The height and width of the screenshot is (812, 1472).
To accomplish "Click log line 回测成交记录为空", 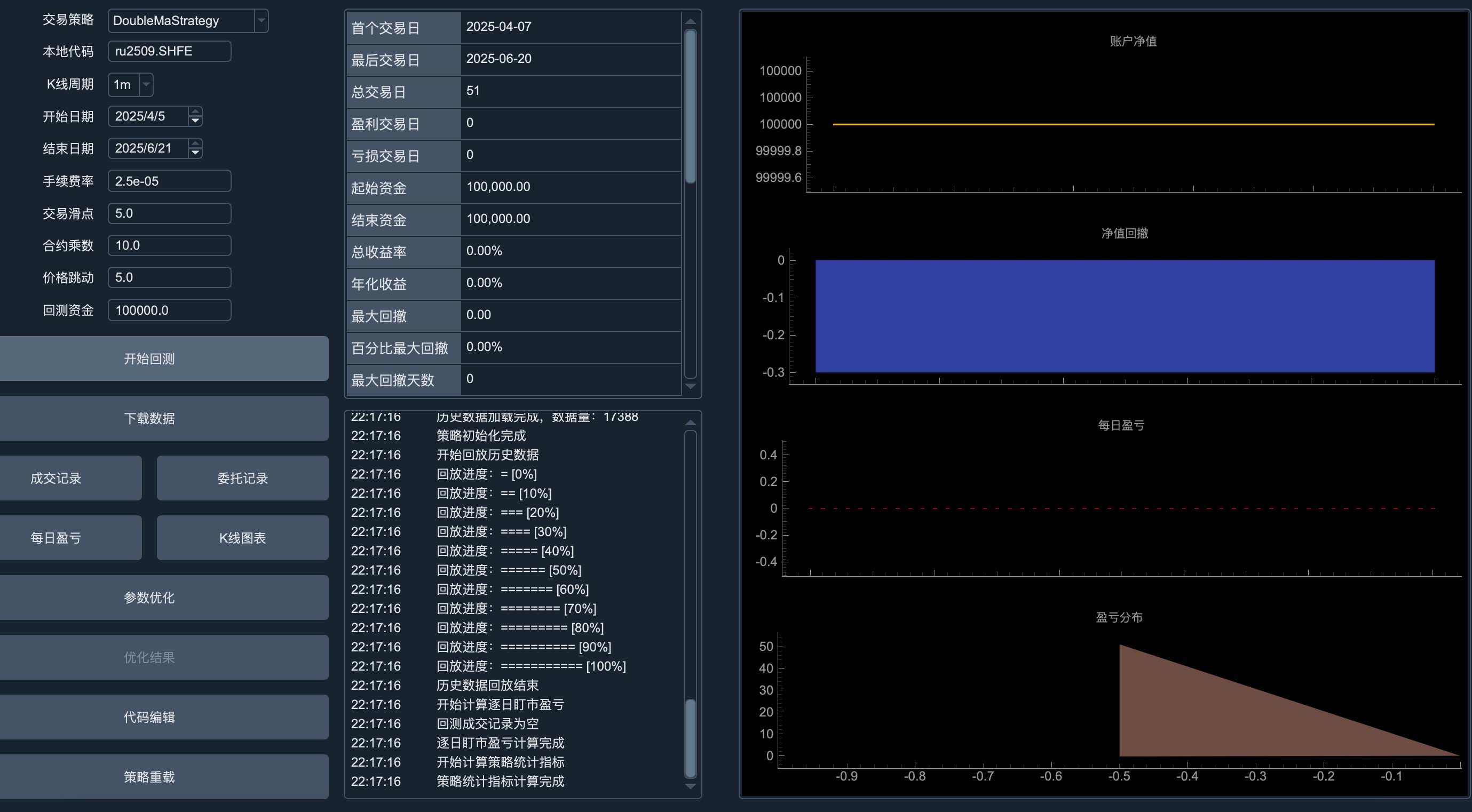I will 487,724.
